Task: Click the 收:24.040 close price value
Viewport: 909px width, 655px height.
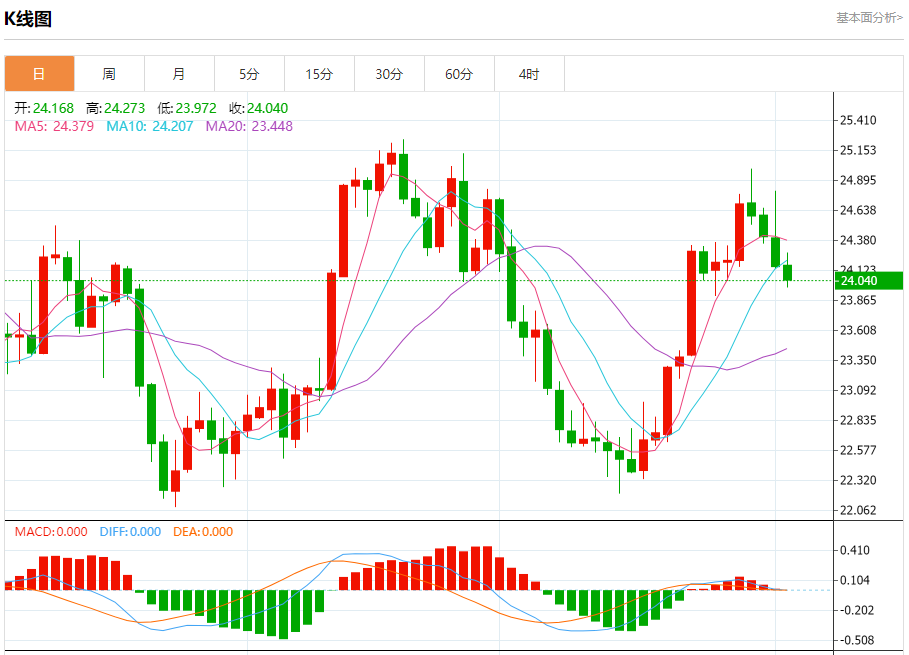Action: click(x=259, y=108)
